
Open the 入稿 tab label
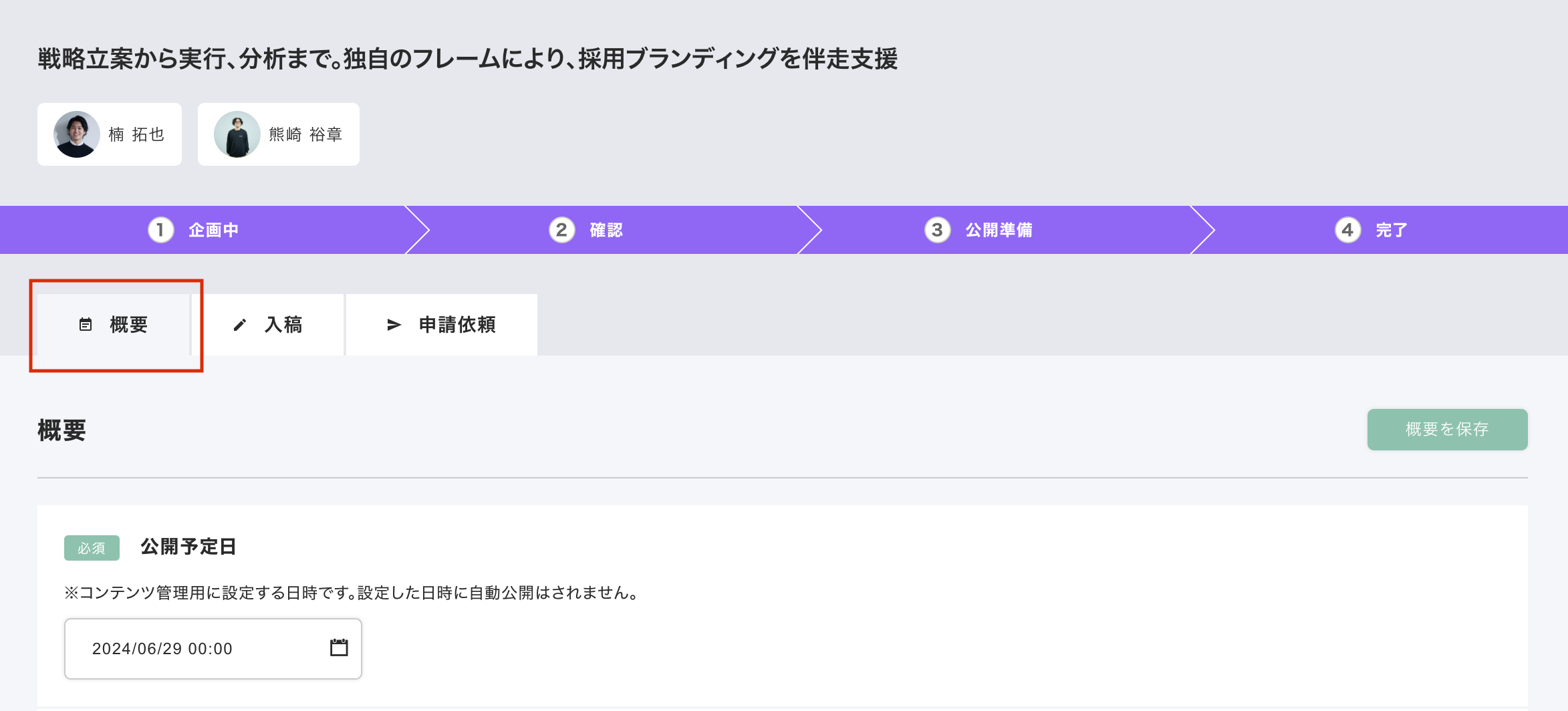[x=283, y=325]
